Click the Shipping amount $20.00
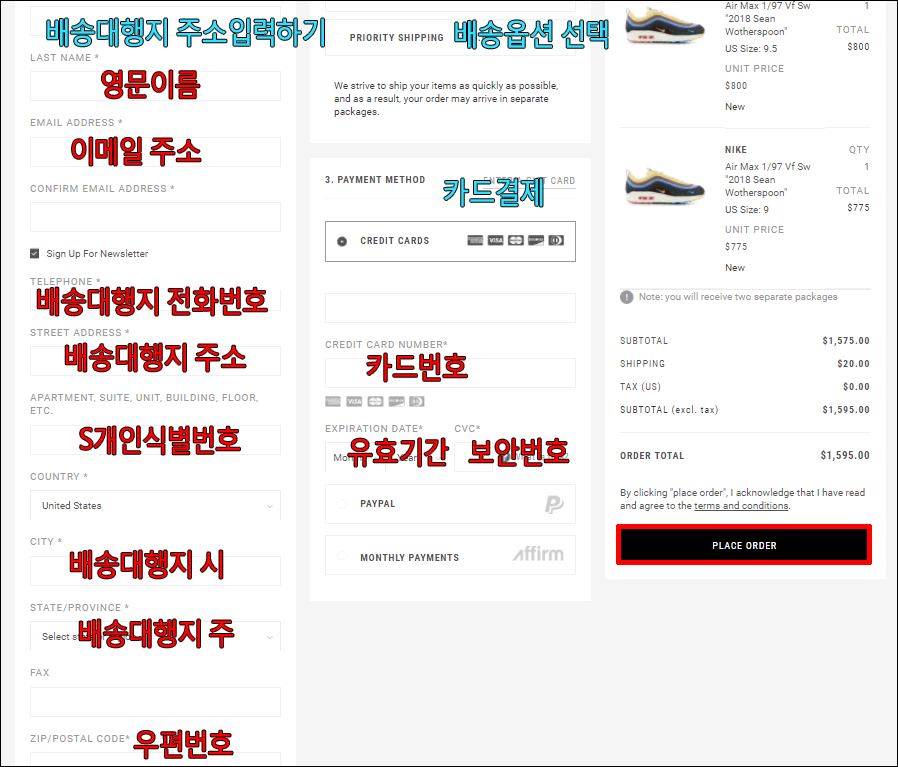 click(x=853, y=364)
